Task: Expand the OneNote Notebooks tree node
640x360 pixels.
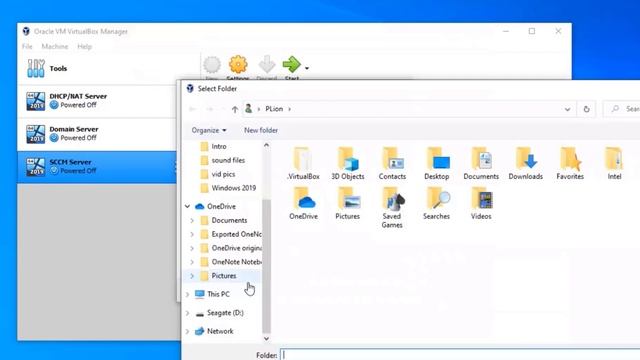Action: click(x=192, y=262)
